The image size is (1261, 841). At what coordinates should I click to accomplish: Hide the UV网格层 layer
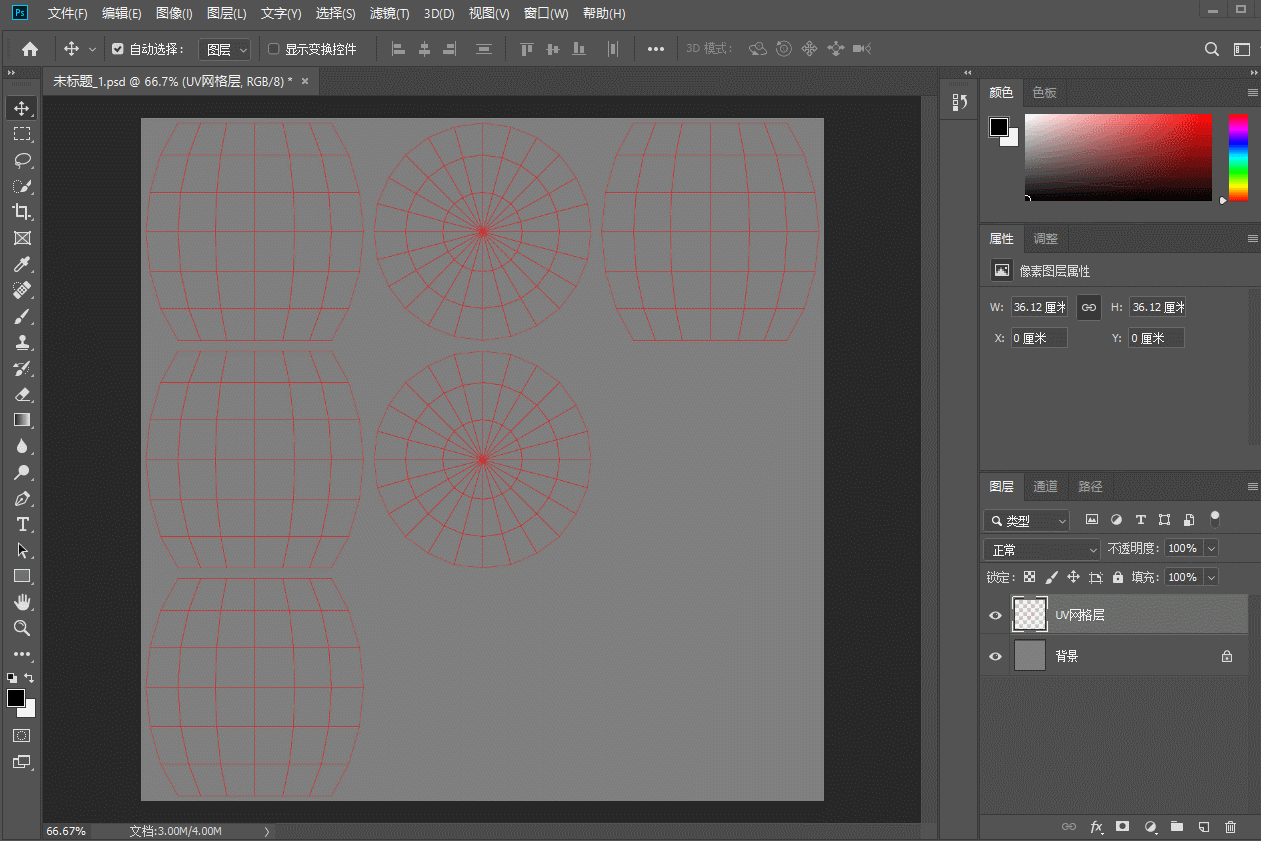[x=995, y=616]
